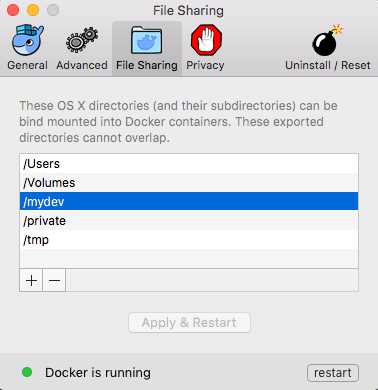Viewport: 378px width, 390px height.
Task: Switch to the Advanced tab label
Action: 82,65
